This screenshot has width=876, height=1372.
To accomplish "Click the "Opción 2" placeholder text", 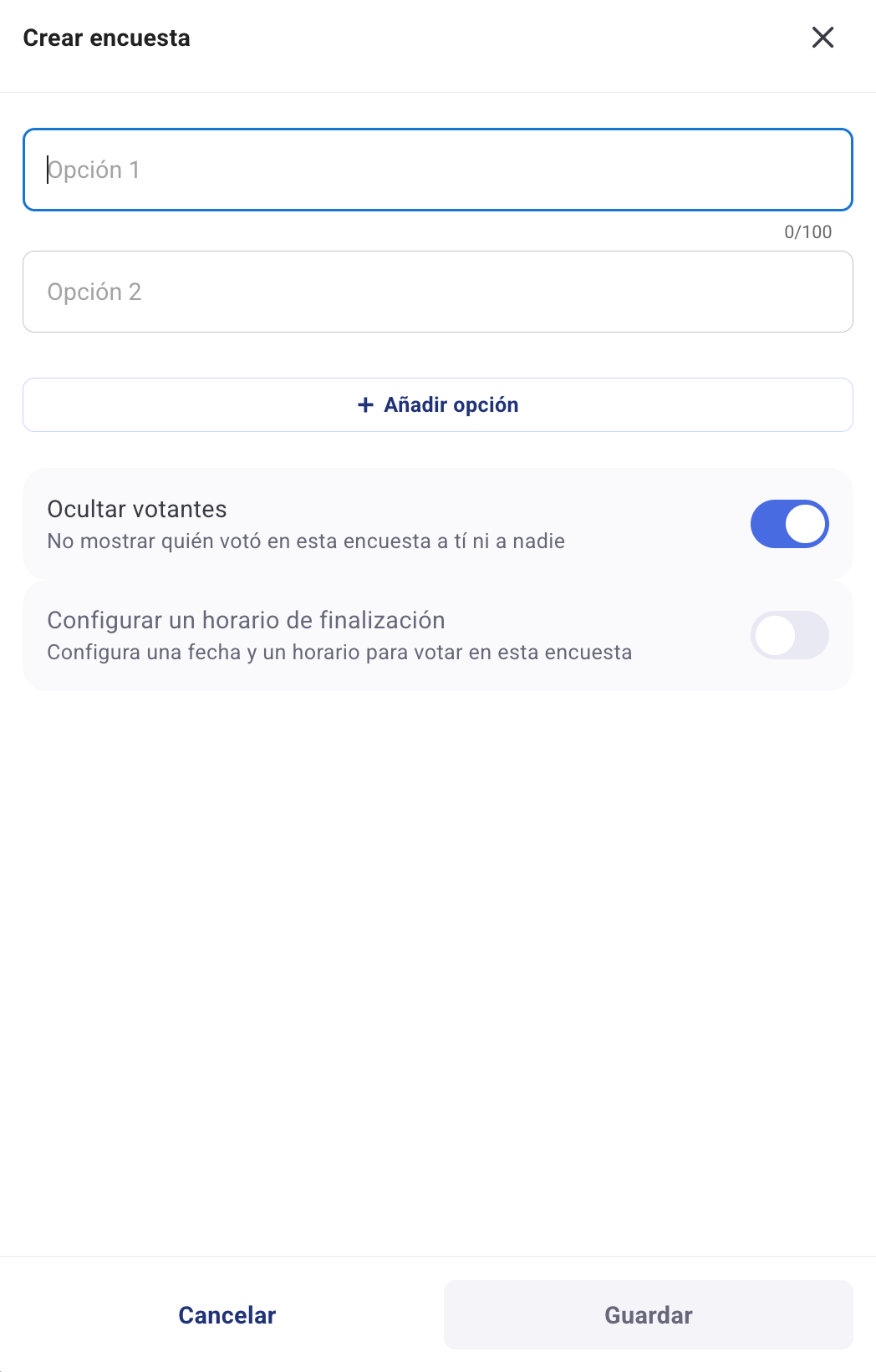I will pos(94,292).
